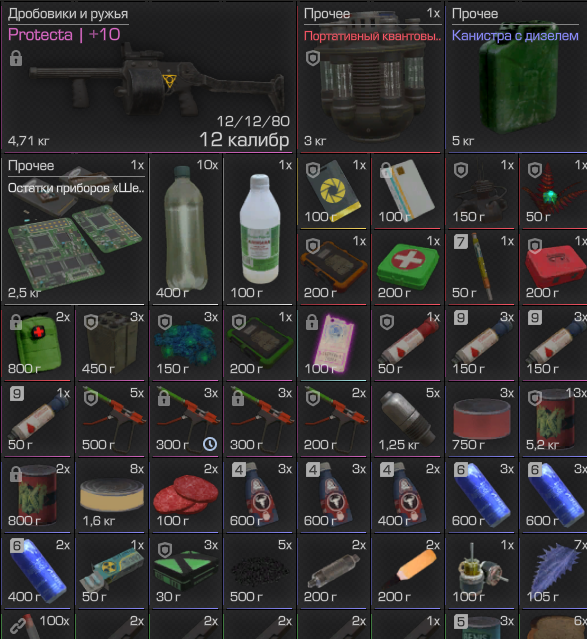The image size is (587, 639).
Task: Select the white bottle 100 g item
Action: tap(259, 229)
